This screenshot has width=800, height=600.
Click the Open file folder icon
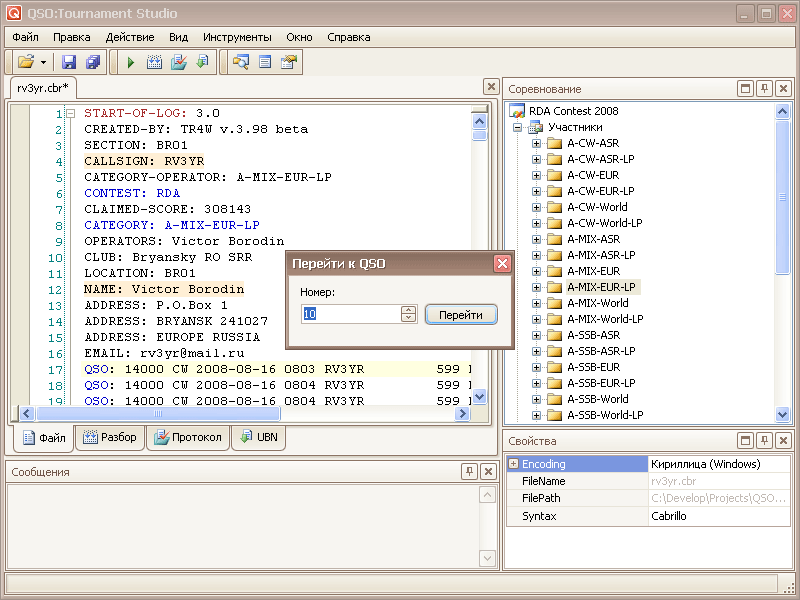click(26, 62)
